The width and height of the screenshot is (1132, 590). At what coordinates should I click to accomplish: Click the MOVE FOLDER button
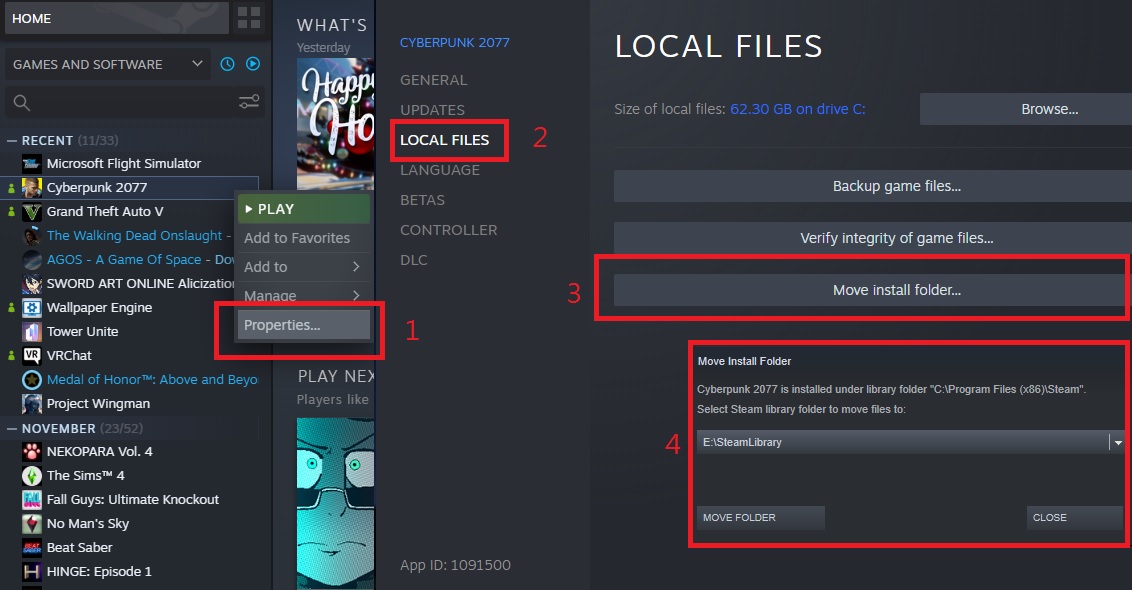[760, 517]
